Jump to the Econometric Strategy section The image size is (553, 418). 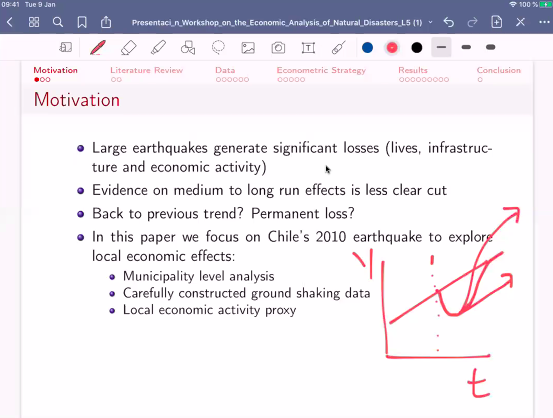point(321,70)
